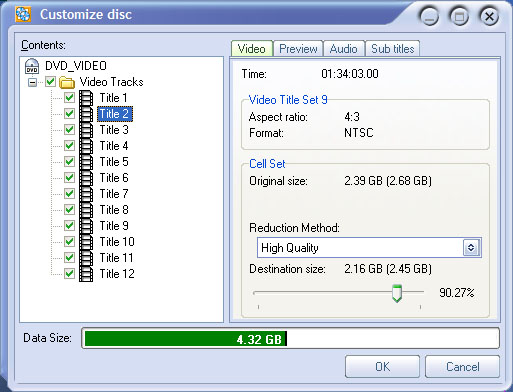513x392 pixels.
Task: Click the film strip icon beside Title 9
Action: coord(86,226)
